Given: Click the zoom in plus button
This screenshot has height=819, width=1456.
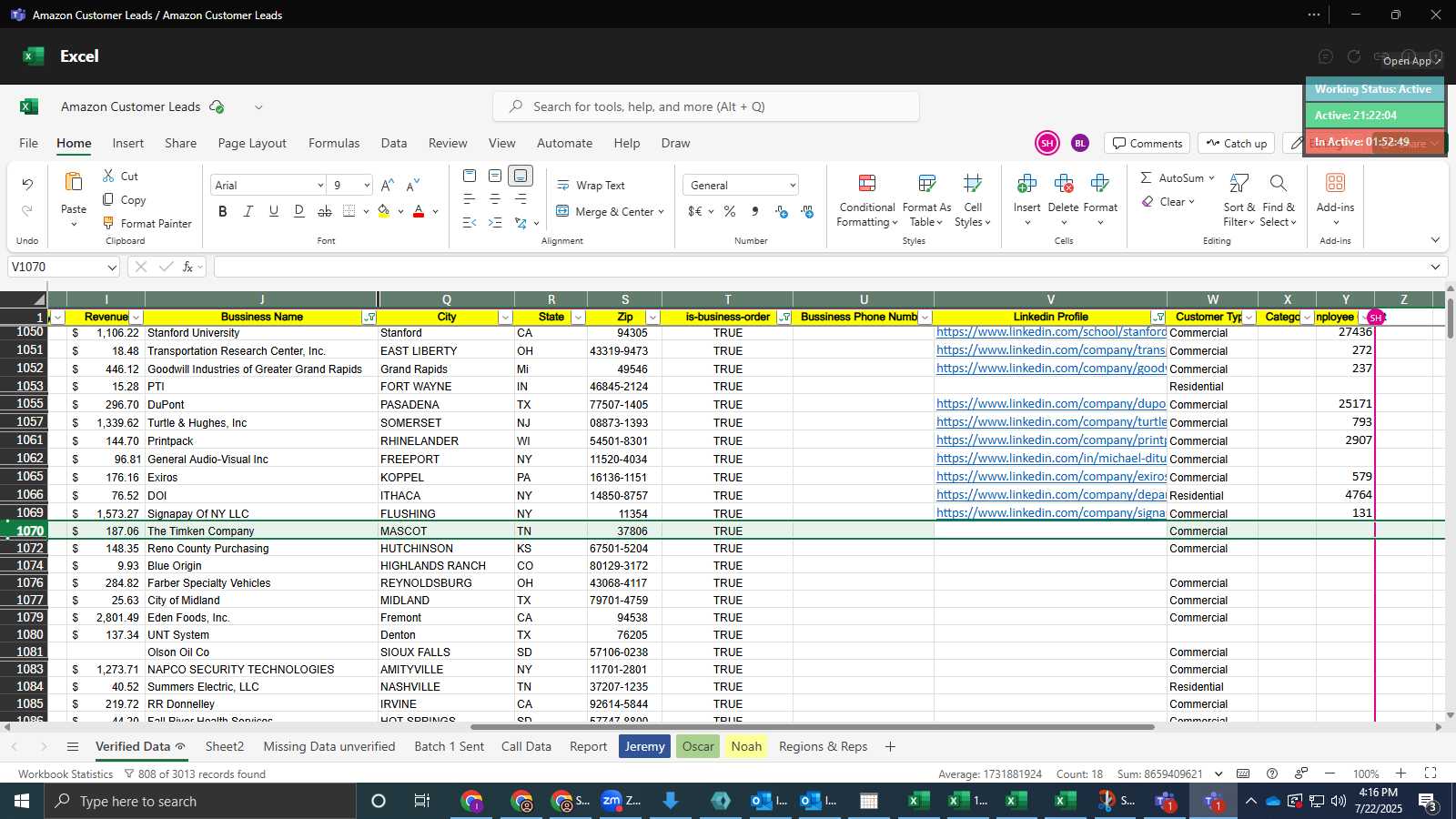Looking at the screenshot, I should 1400,773.
